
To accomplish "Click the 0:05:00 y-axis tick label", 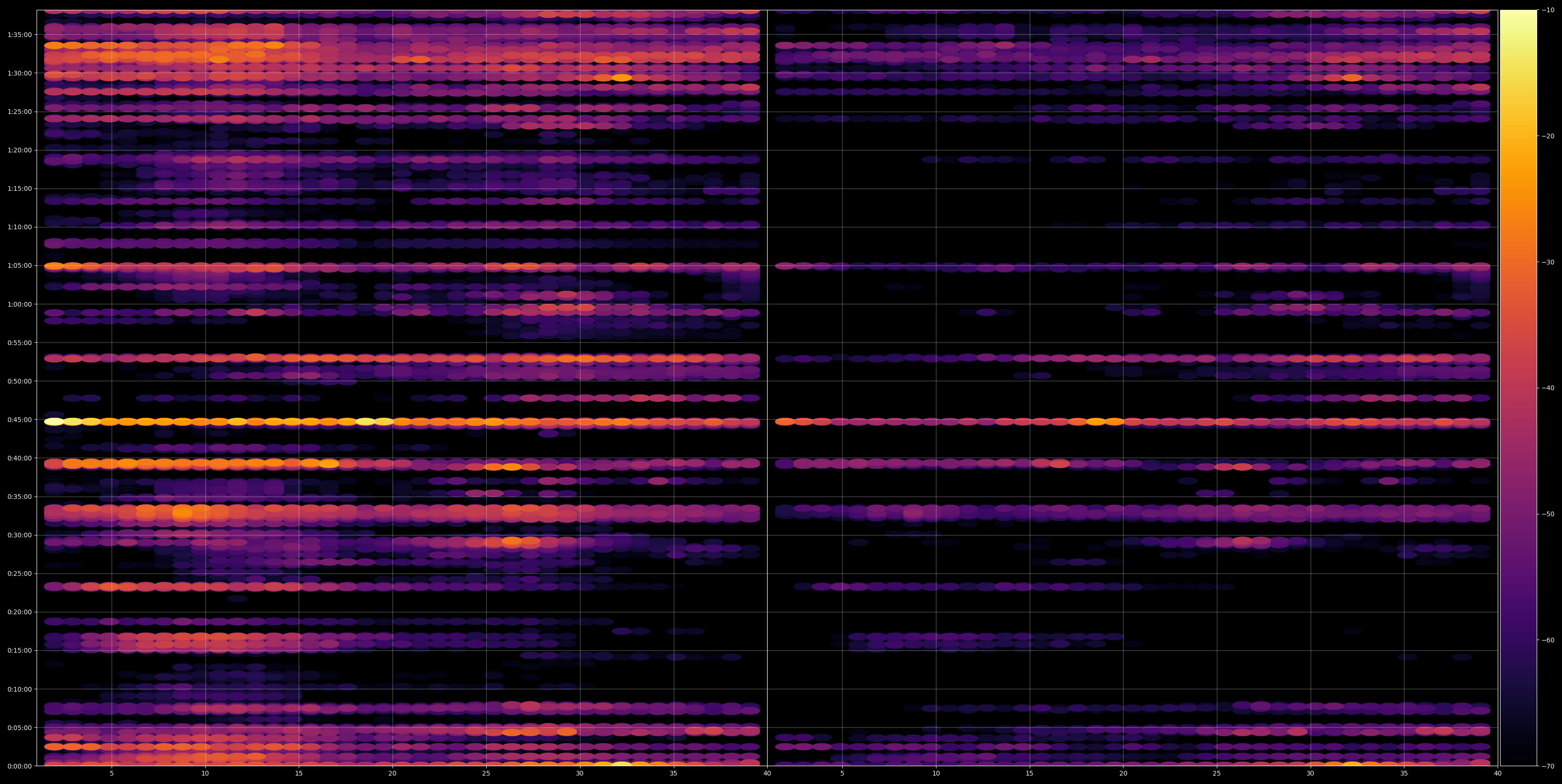I will pyautogui.click(x=19, y=728).
